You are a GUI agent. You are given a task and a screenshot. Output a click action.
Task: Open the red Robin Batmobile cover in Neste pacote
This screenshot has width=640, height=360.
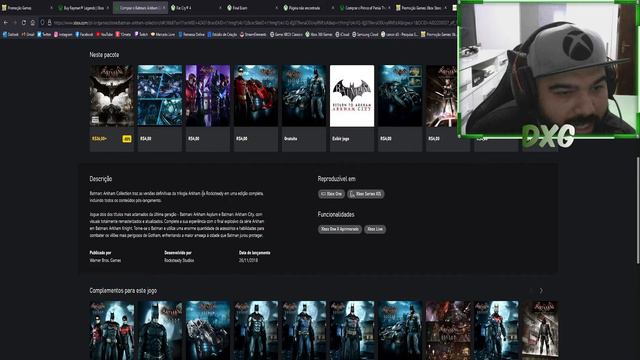click(256, 96)
